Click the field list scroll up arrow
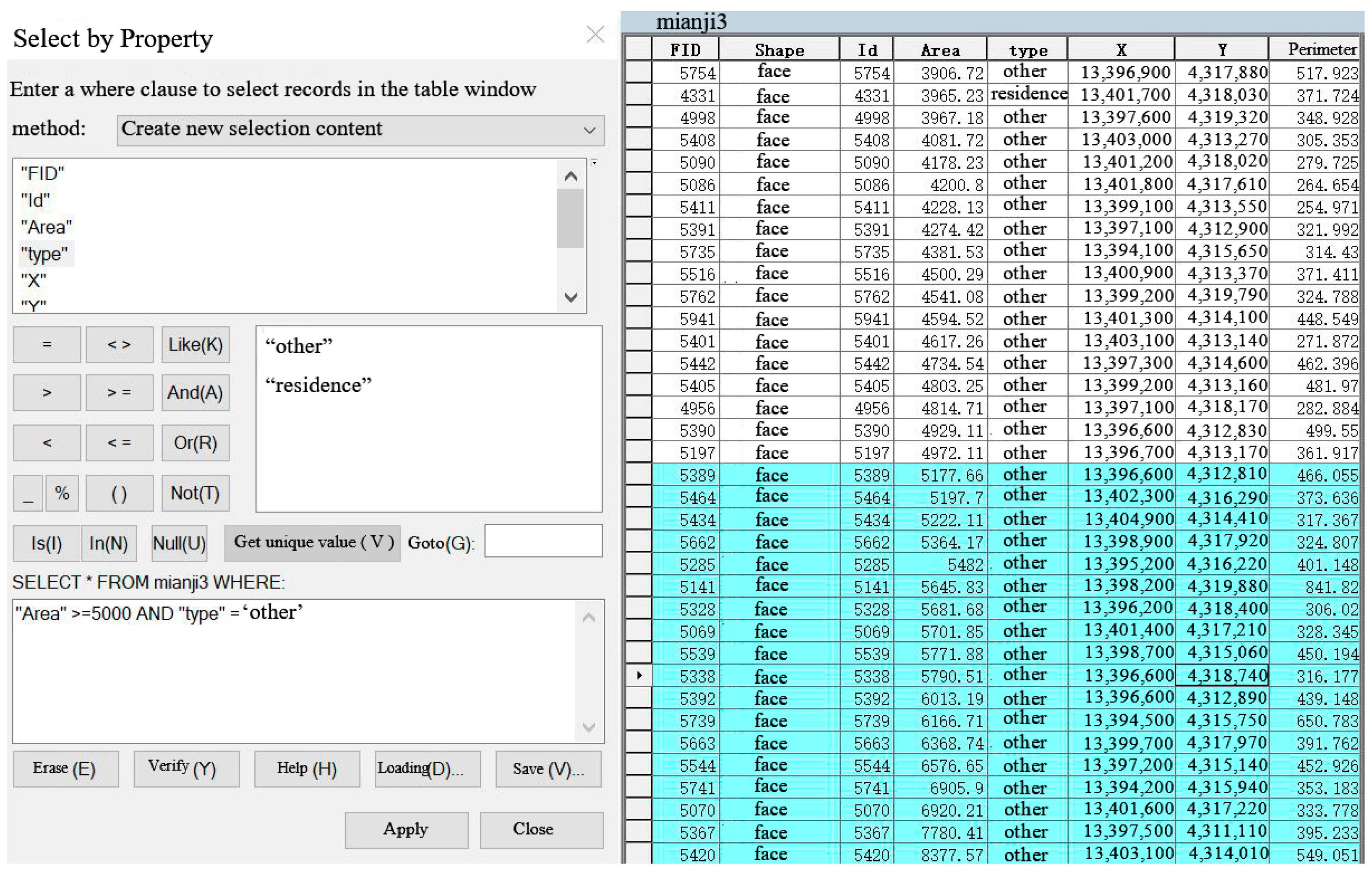This screenshot has width=1372, height=872. click(x=571, y=177)
